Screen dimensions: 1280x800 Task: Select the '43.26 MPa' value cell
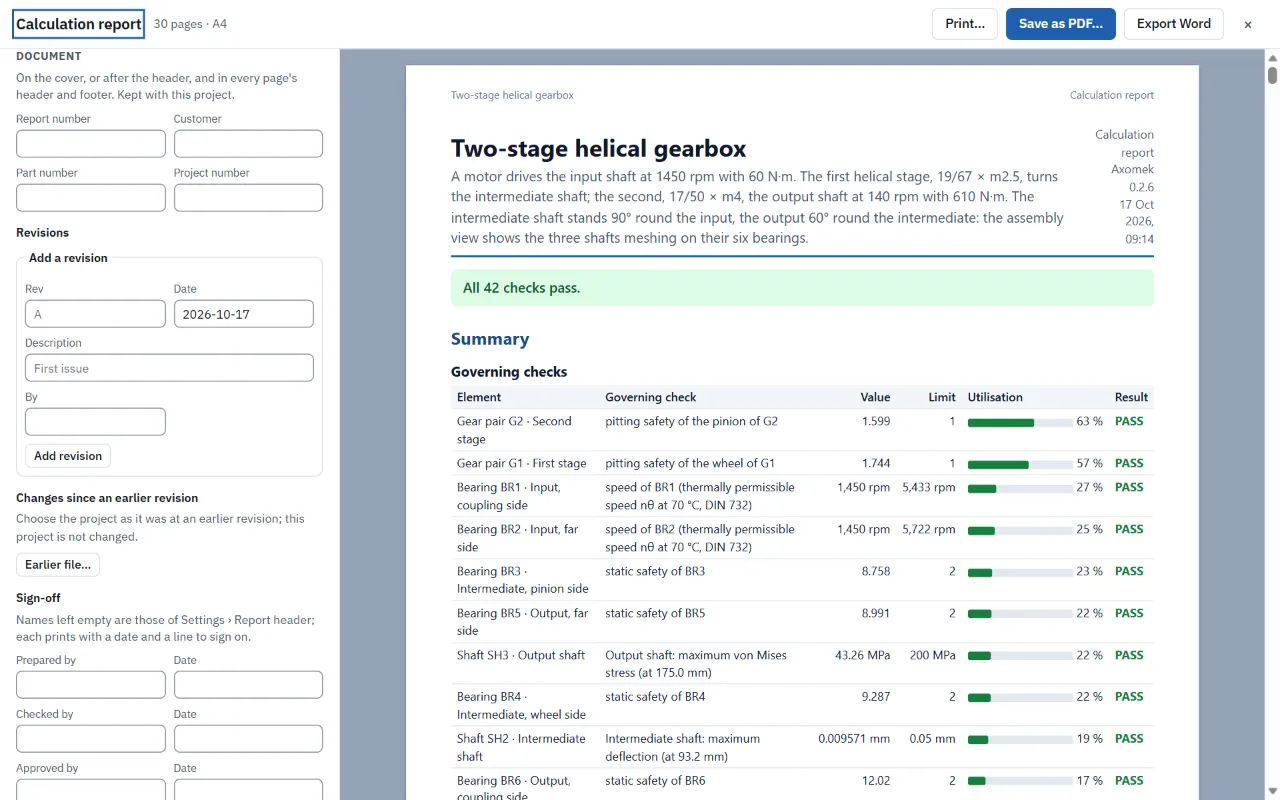click(x=862, y=655)
